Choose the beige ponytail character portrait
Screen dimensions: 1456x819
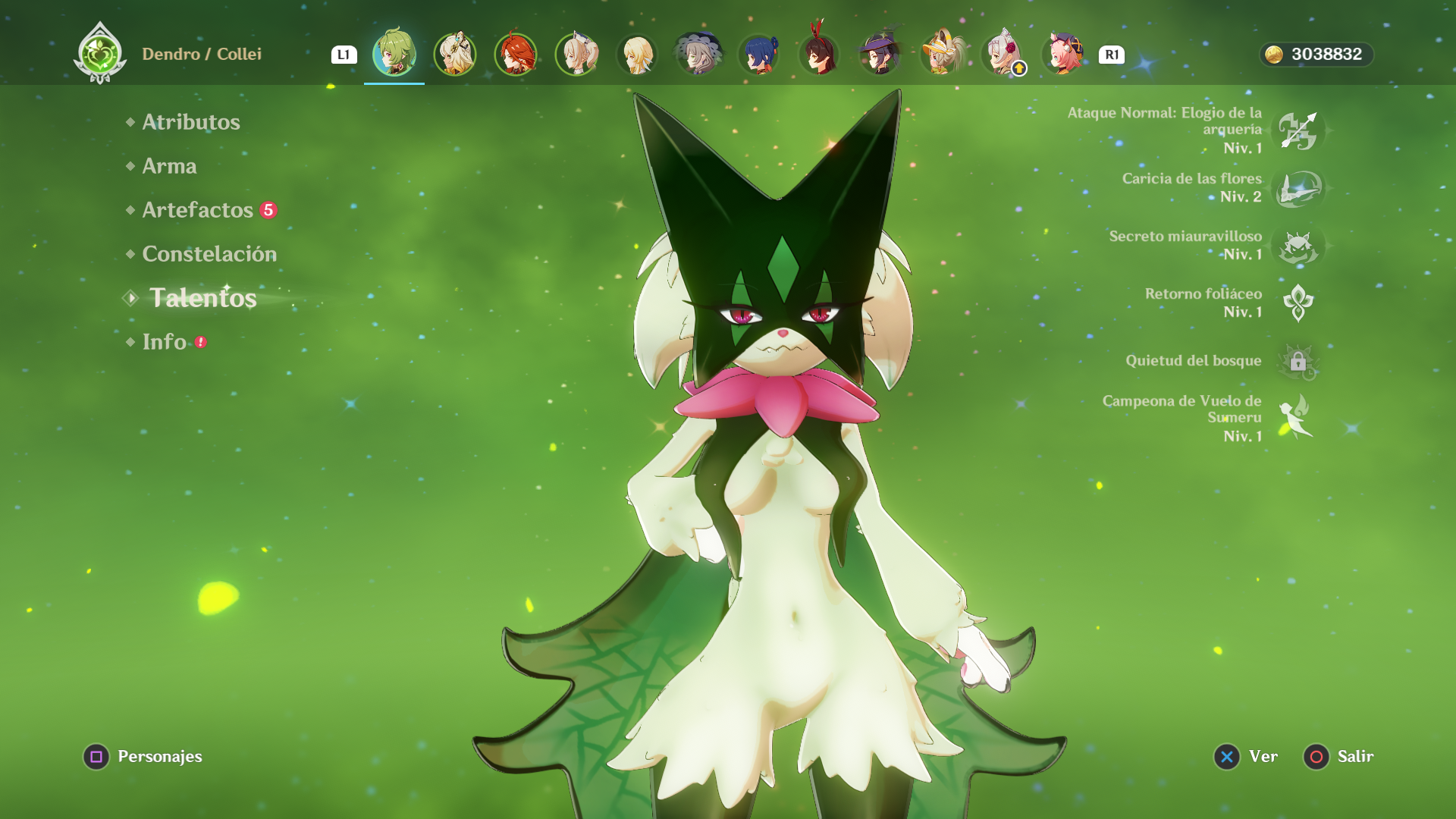[576, 54]
